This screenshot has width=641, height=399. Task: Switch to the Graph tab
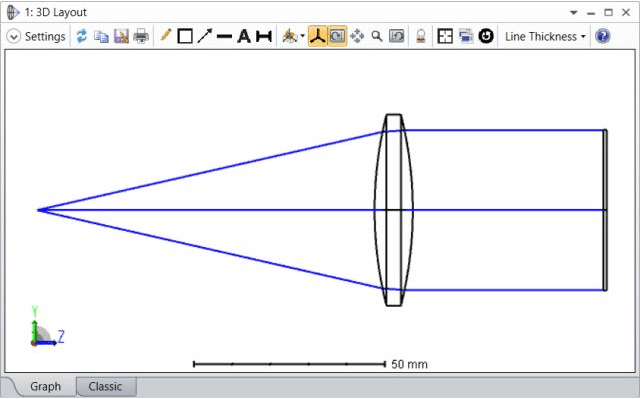[45, 386]
